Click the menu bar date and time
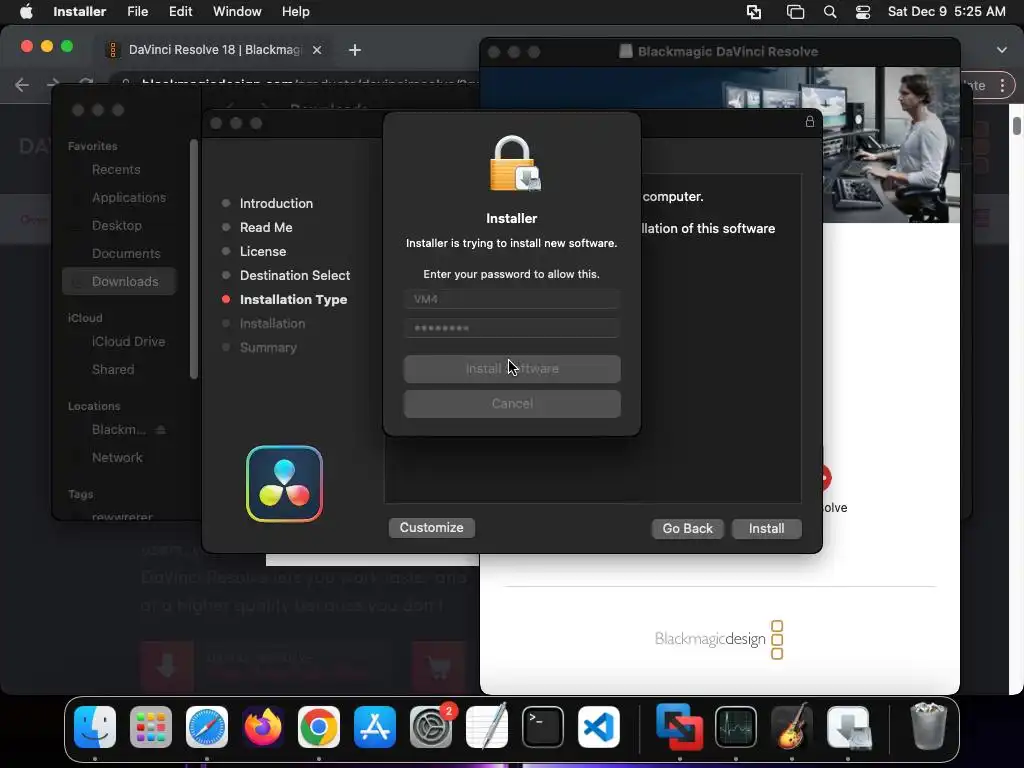Viewport: 1024px width, 768px height. point(946,12)
